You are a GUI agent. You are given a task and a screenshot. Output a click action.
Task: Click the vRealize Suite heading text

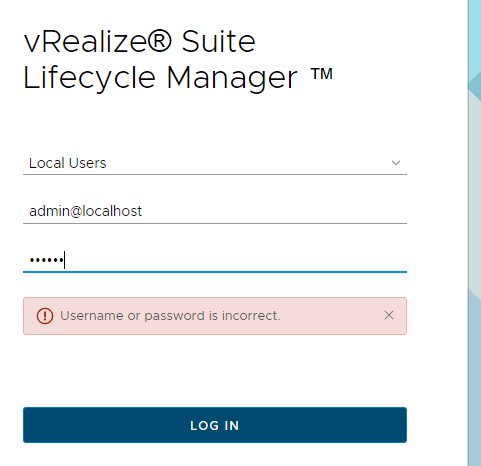tap(139, 41)
